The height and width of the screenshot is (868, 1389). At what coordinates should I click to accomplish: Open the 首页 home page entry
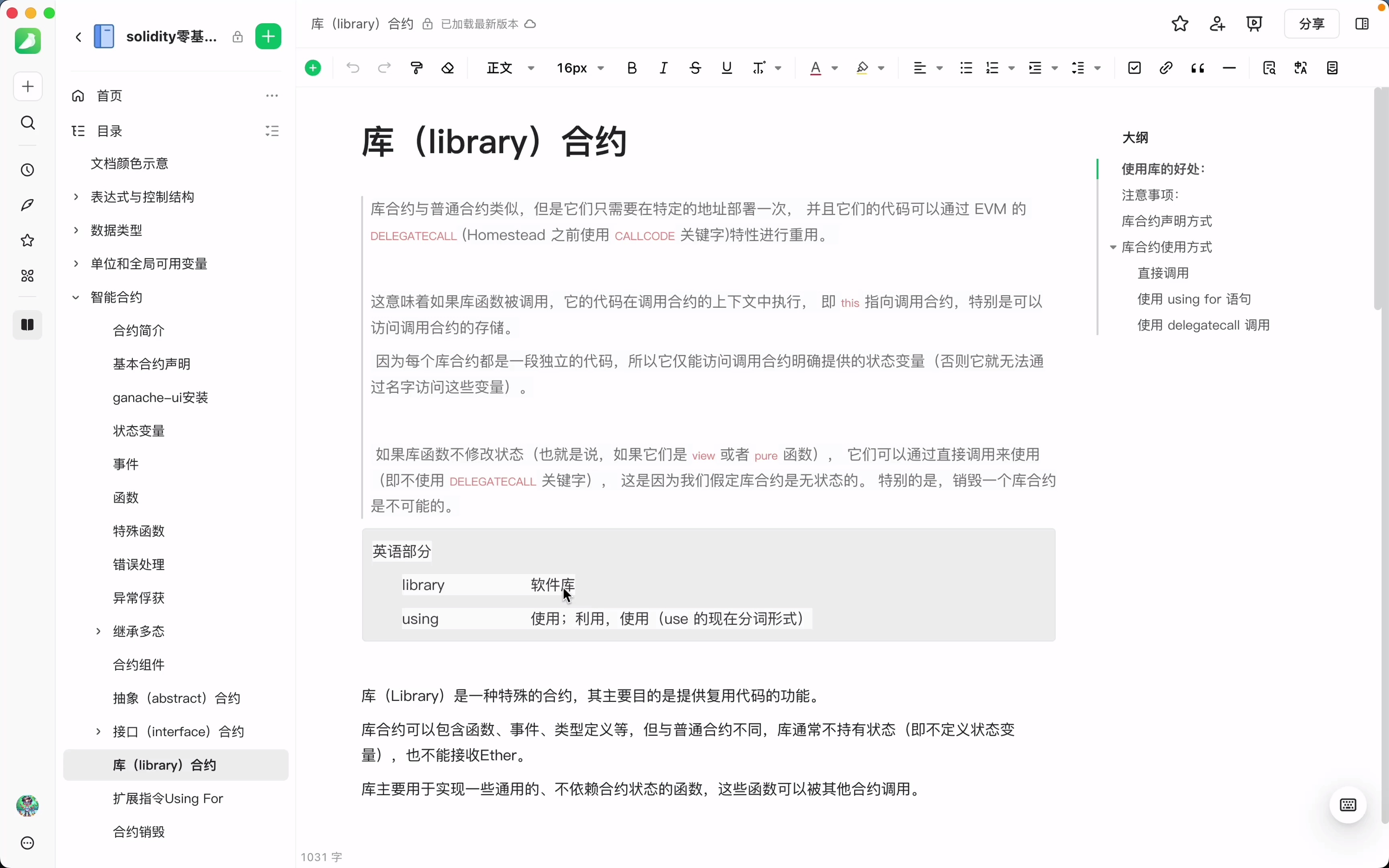[109, 96]
